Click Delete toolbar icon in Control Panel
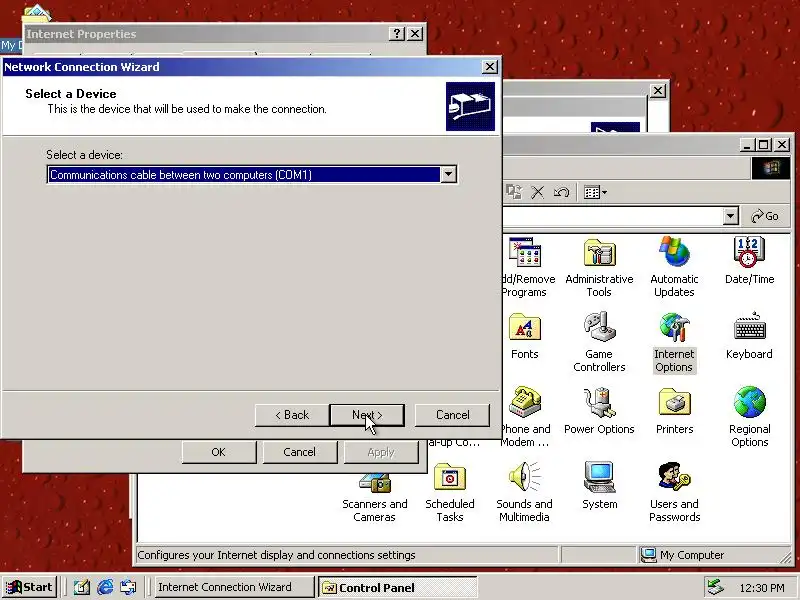 pos(538,192)
